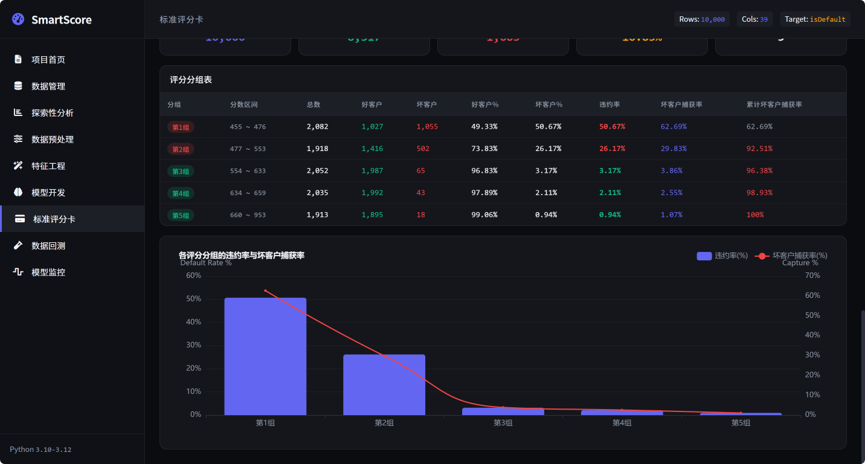This screenshot has height=464, width=865.
Task: Click the 探索性分析 chart icon
Action: click(x=18, y=112)
